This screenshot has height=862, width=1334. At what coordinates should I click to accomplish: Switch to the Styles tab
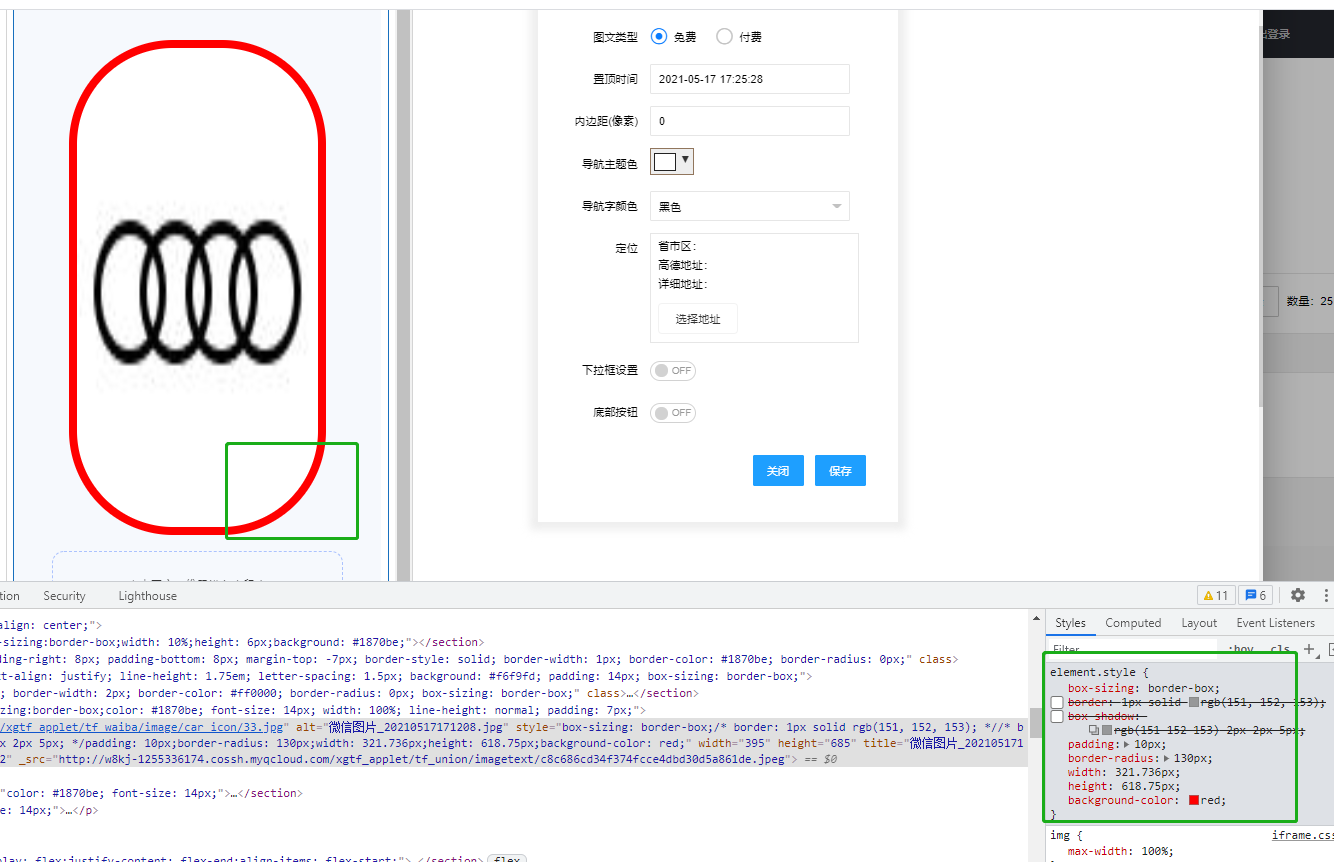tap(1070, 623)
